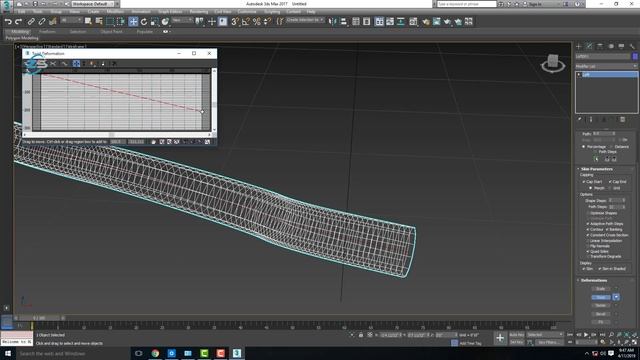This screenshot has height=360, width=640.
Task: Collapse the Skin Parameters rollout
Action: [x=596, y=169]
